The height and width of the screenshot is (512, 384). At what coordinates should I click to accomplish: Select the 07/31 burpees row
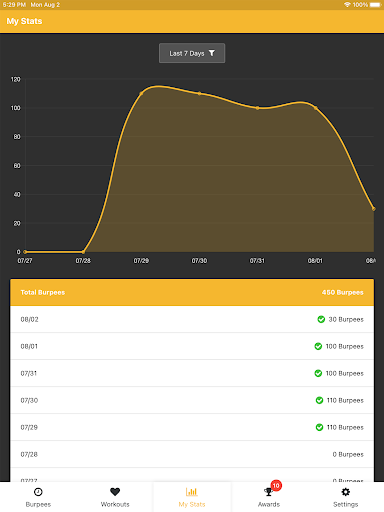192,373
